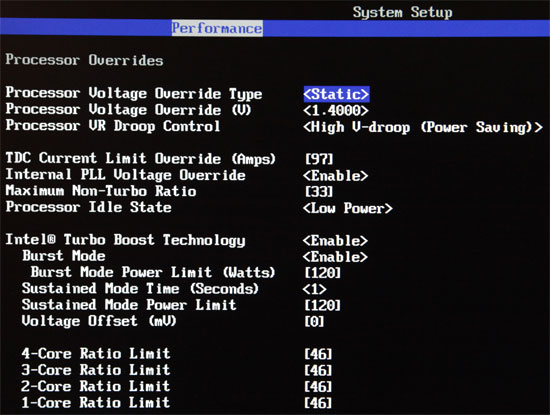Edit the 2-Core Ratio Limit value
The width and height of the screenshot is (550, 415).
click(x=318, y=387)
